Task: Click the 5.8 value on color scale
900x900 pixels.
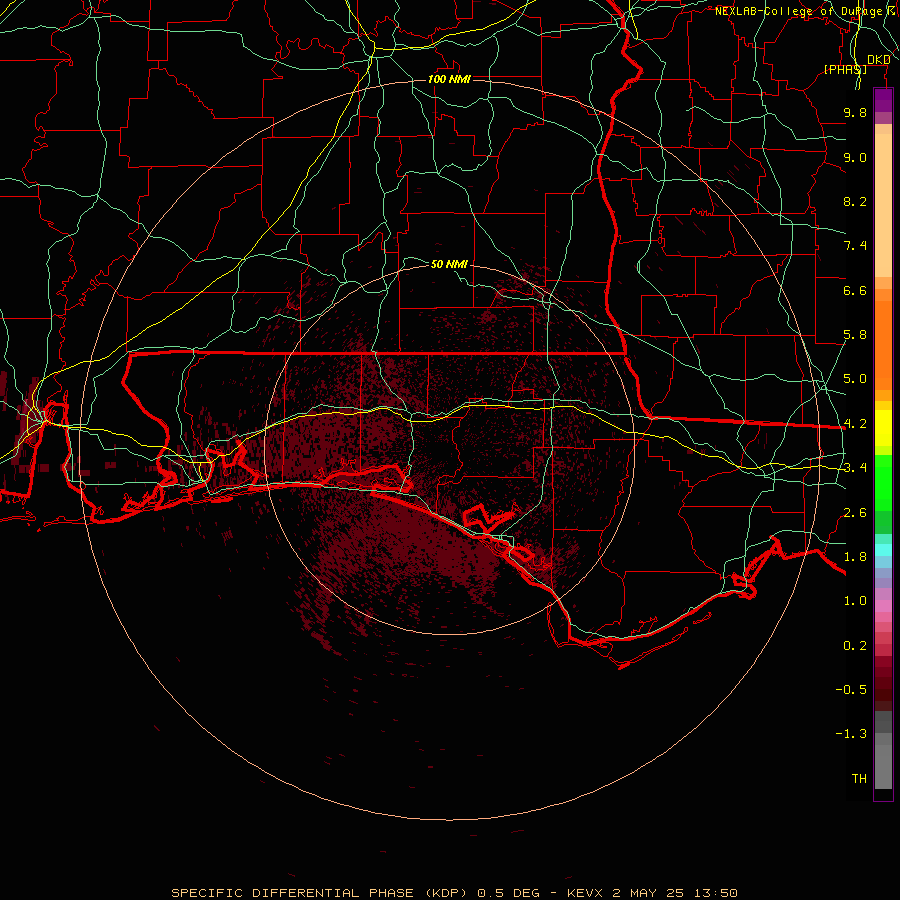Action: click(x=855, y=335)
